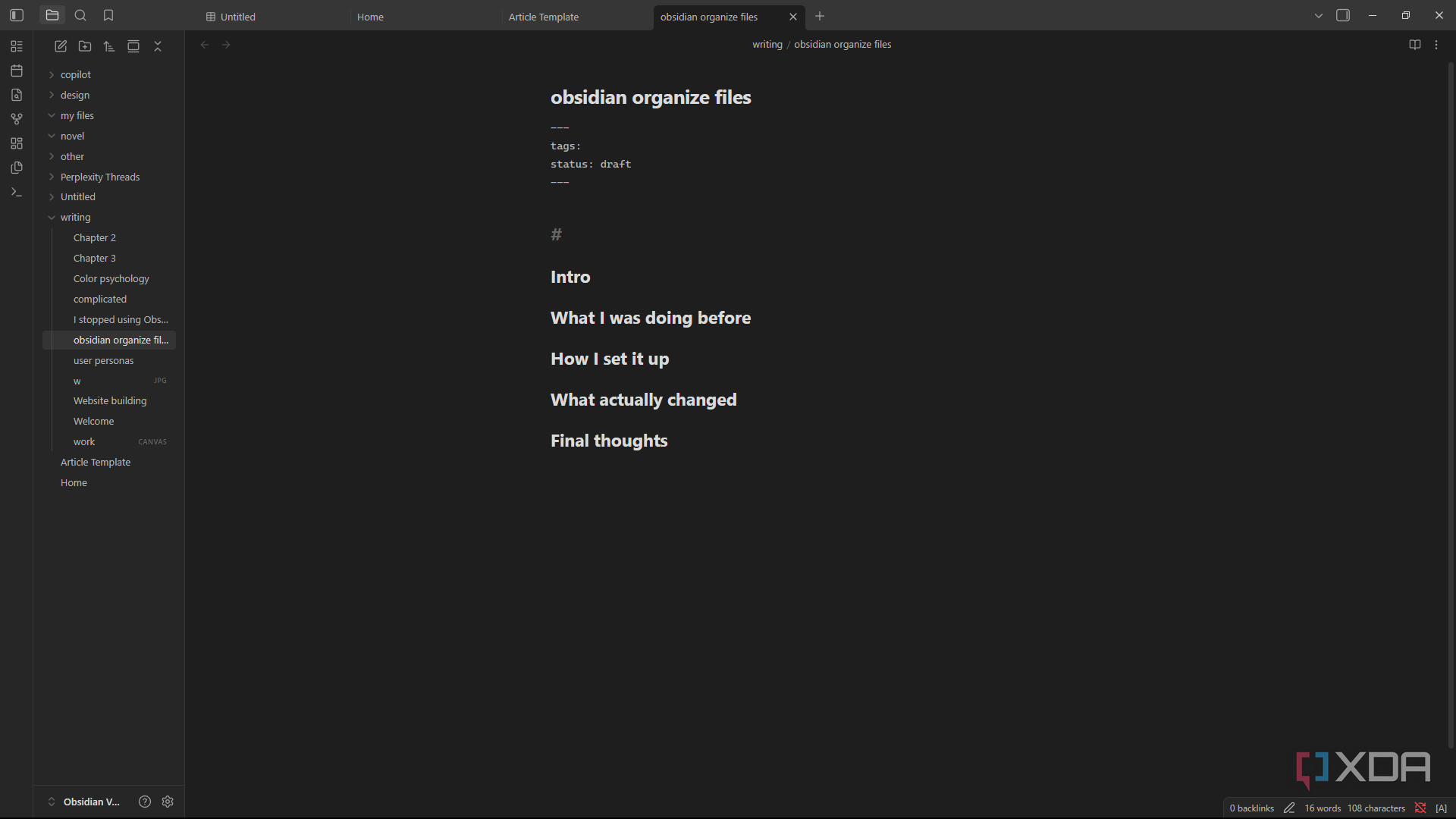The width and height of the screenshot is (1456, 819).
Task: Click the 0 backlinks status item
Action: 1251,808
